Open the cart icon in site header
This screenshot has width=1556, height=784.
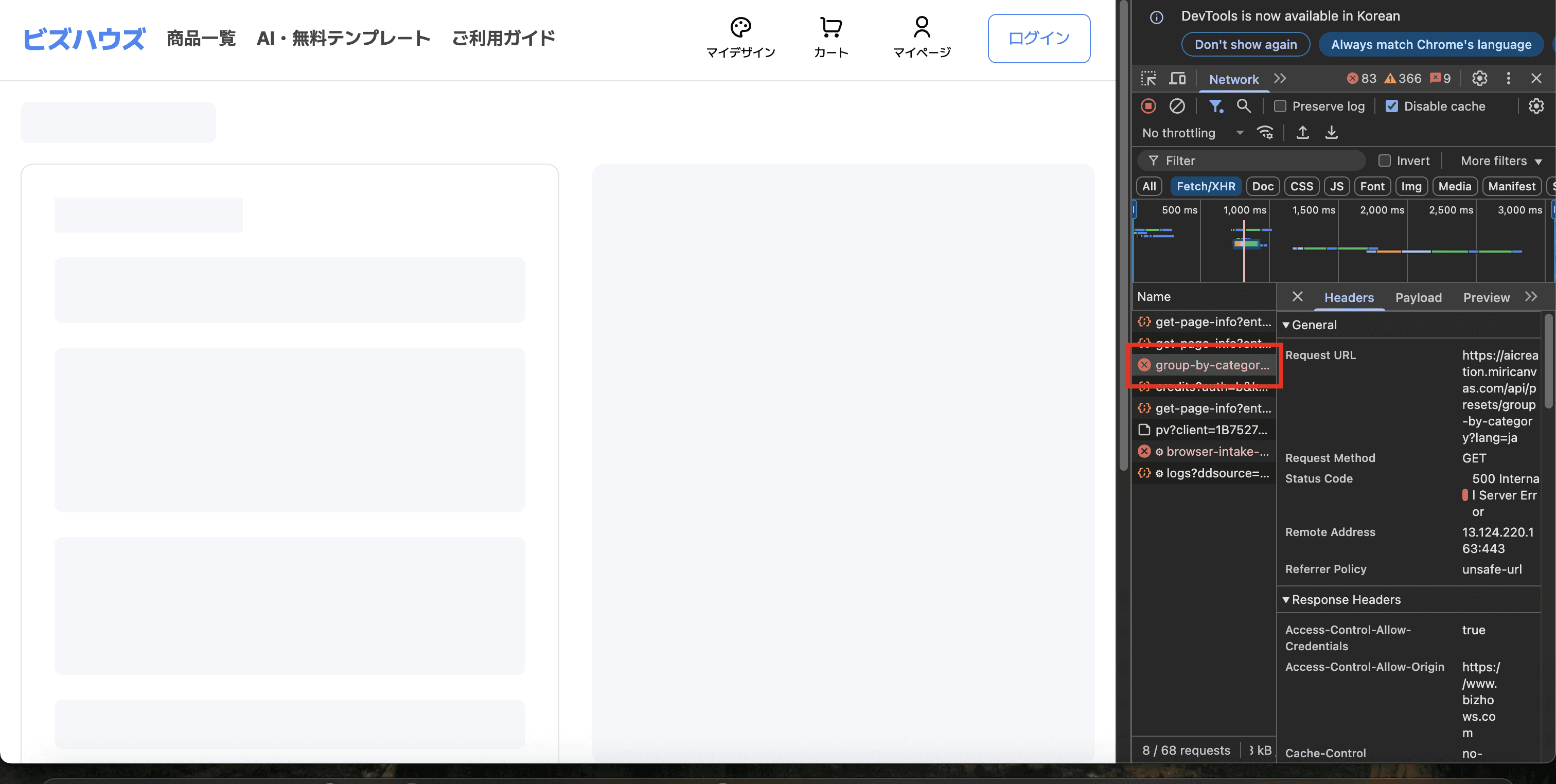coord(831,38)
